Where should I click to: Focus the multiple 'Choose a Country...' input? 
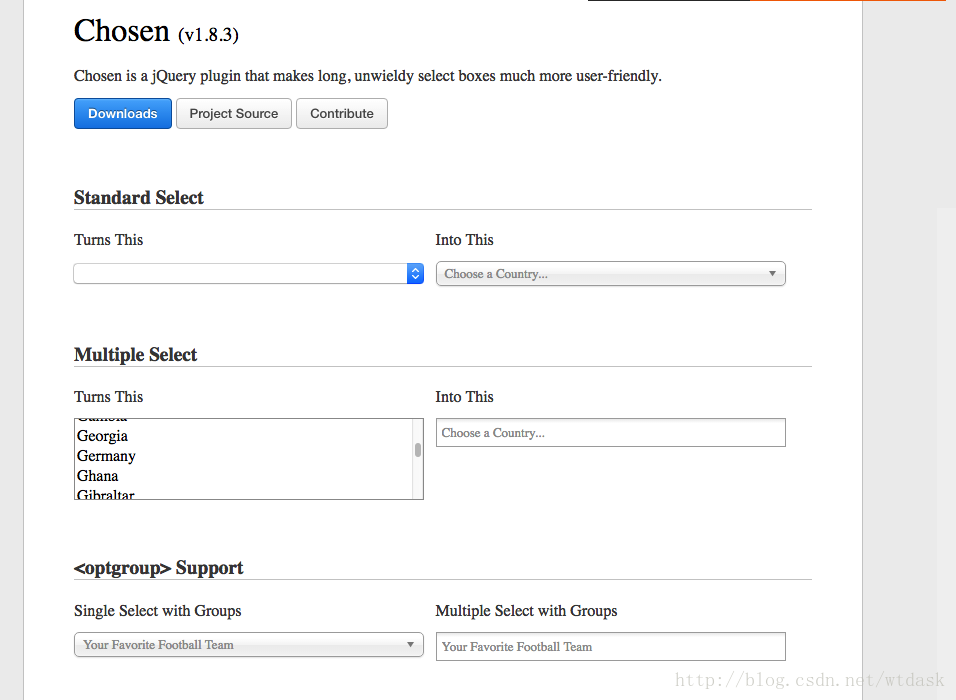coord(610,432)
